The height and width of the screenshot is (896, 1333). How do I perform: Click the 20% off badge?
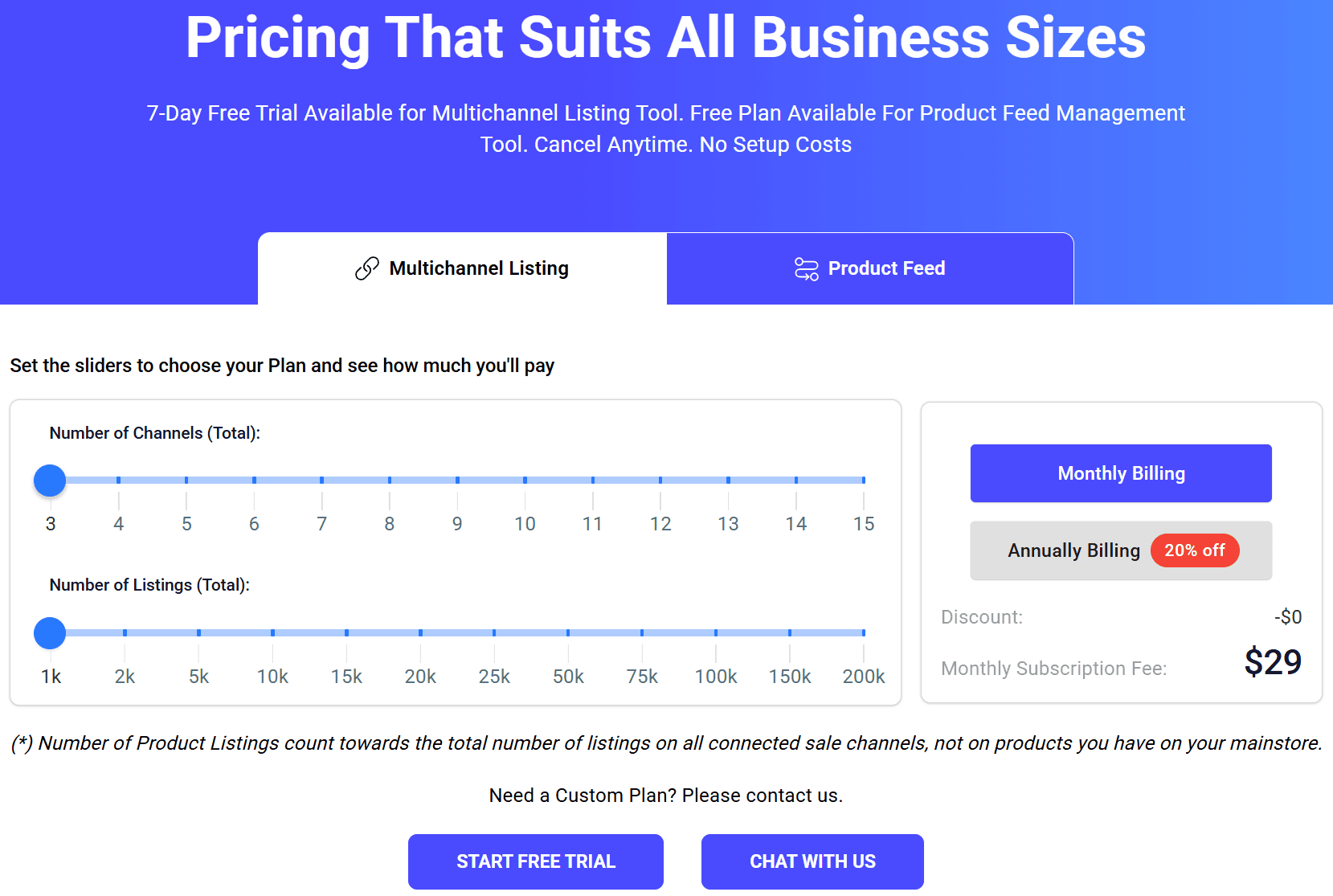point(1195,550)
